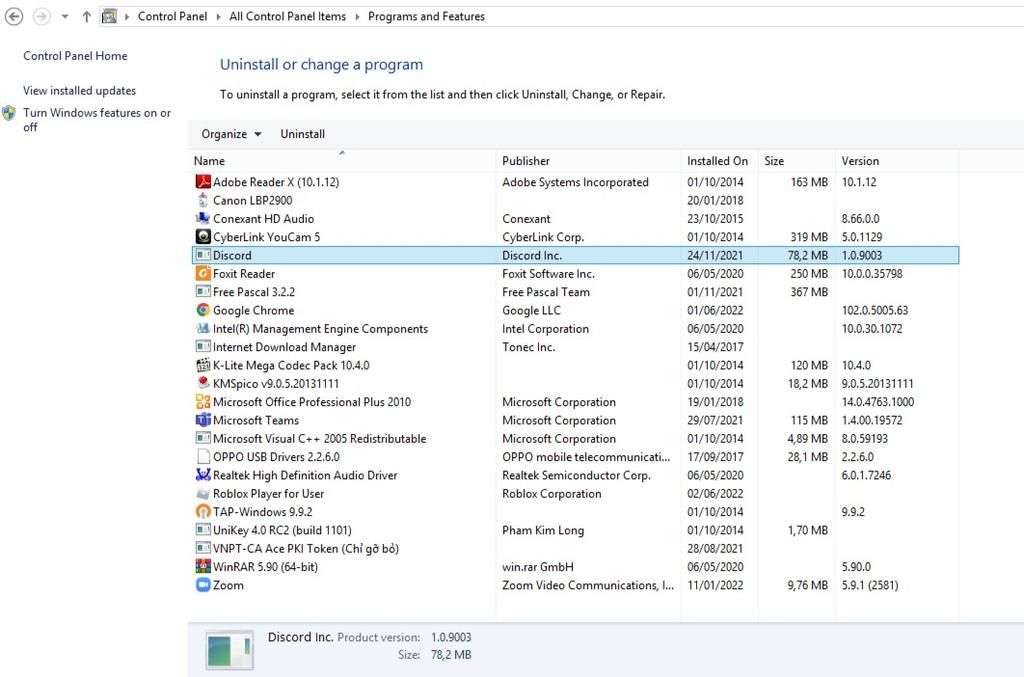Image resolution: width=1024 pixels, height=677 pixels.
Task: Select the Google Chrome program name
Action: pos(253,310)
